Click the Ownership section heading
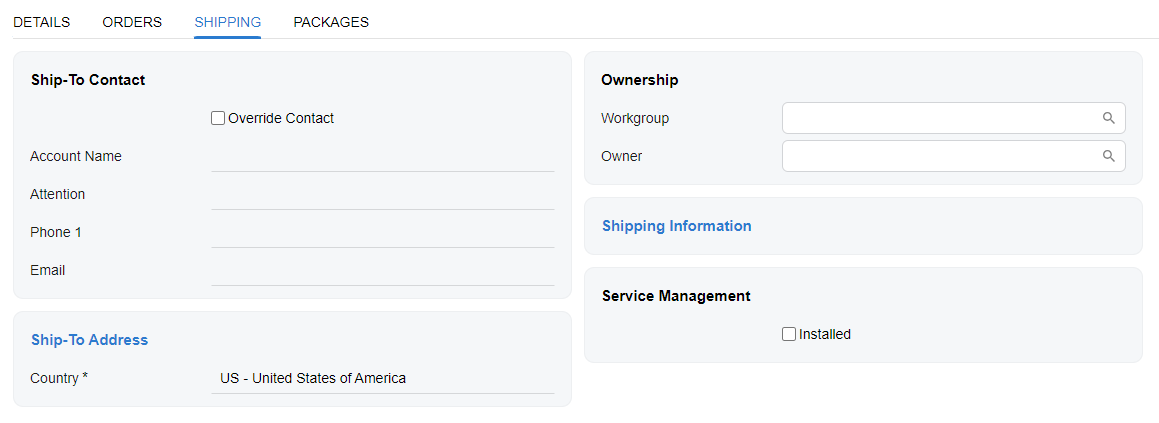 [x=639, y=80]
